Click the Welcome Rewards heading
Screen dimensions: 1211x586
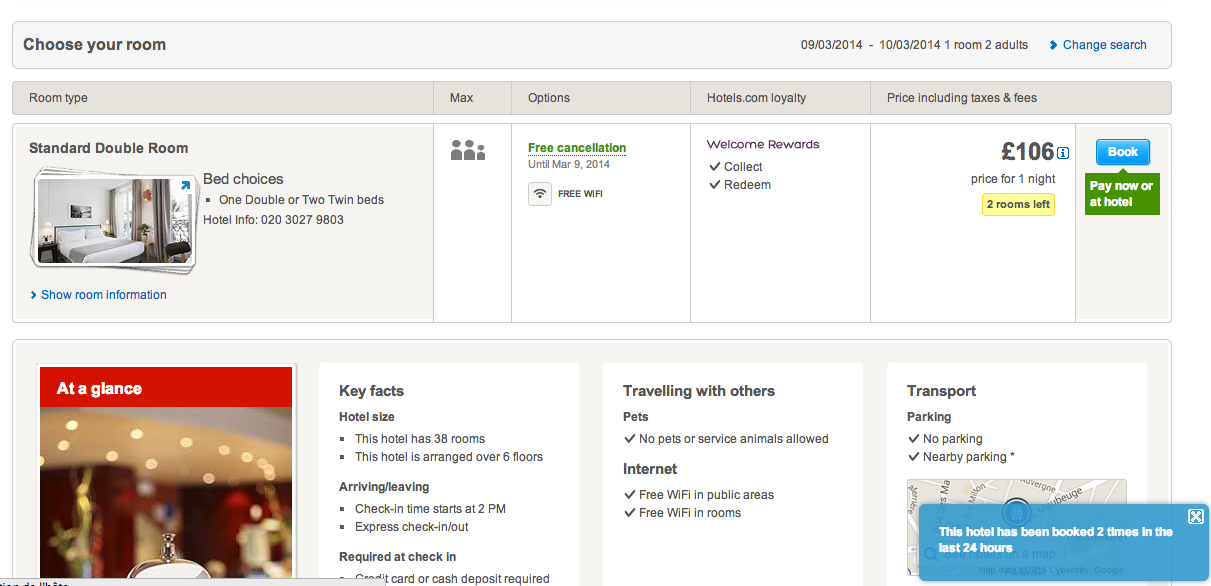click(763, 145)
